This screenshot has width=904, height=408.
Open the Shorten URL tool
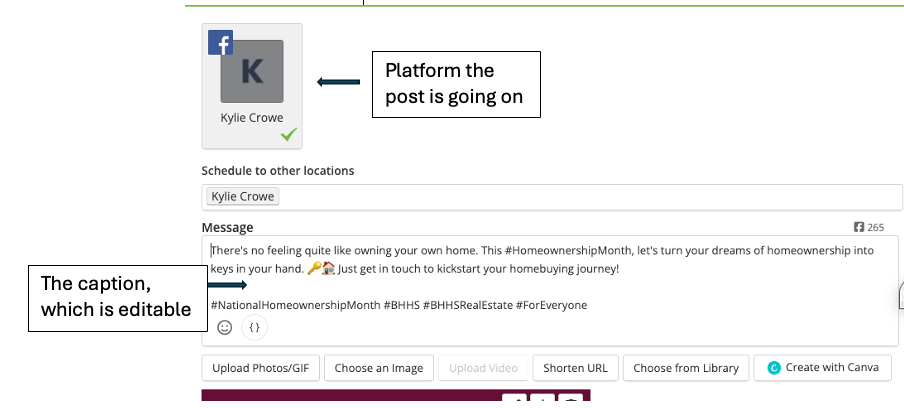(x=575, y=368)
